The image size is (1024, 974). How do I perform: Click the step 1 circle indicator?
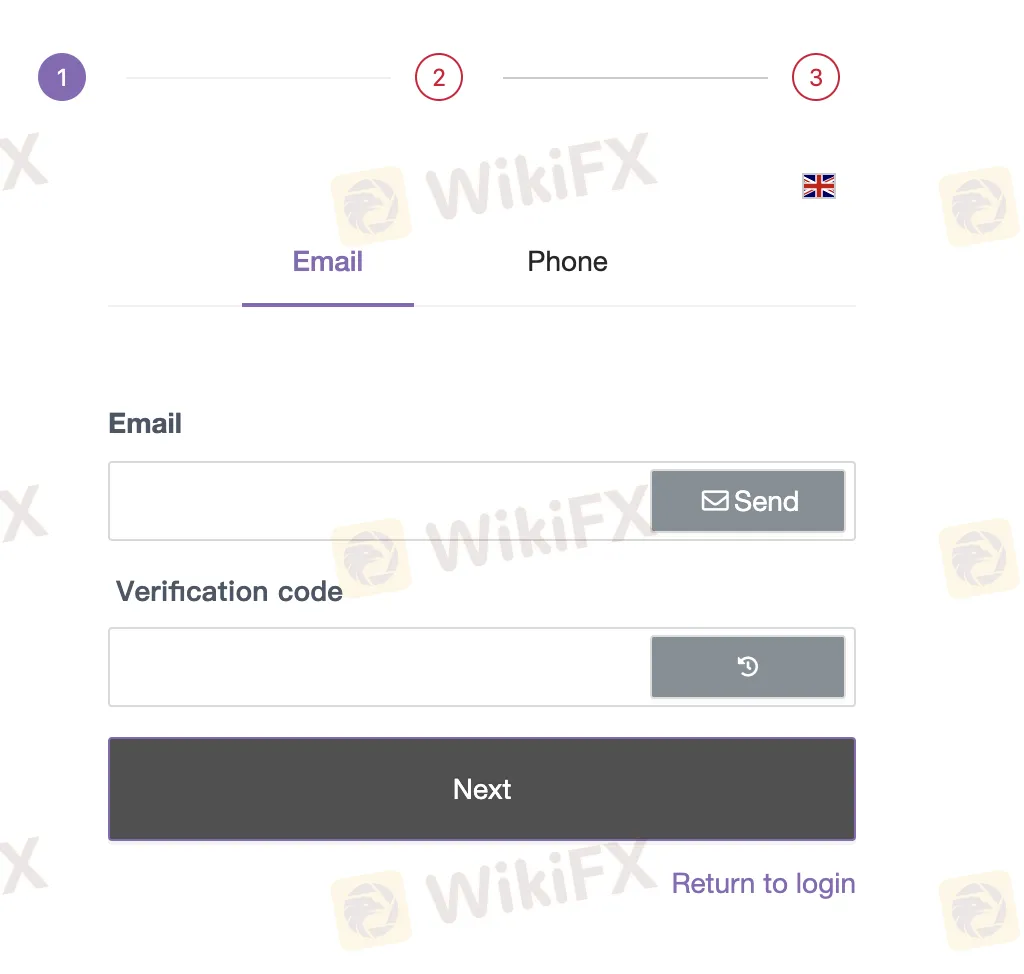62,77
